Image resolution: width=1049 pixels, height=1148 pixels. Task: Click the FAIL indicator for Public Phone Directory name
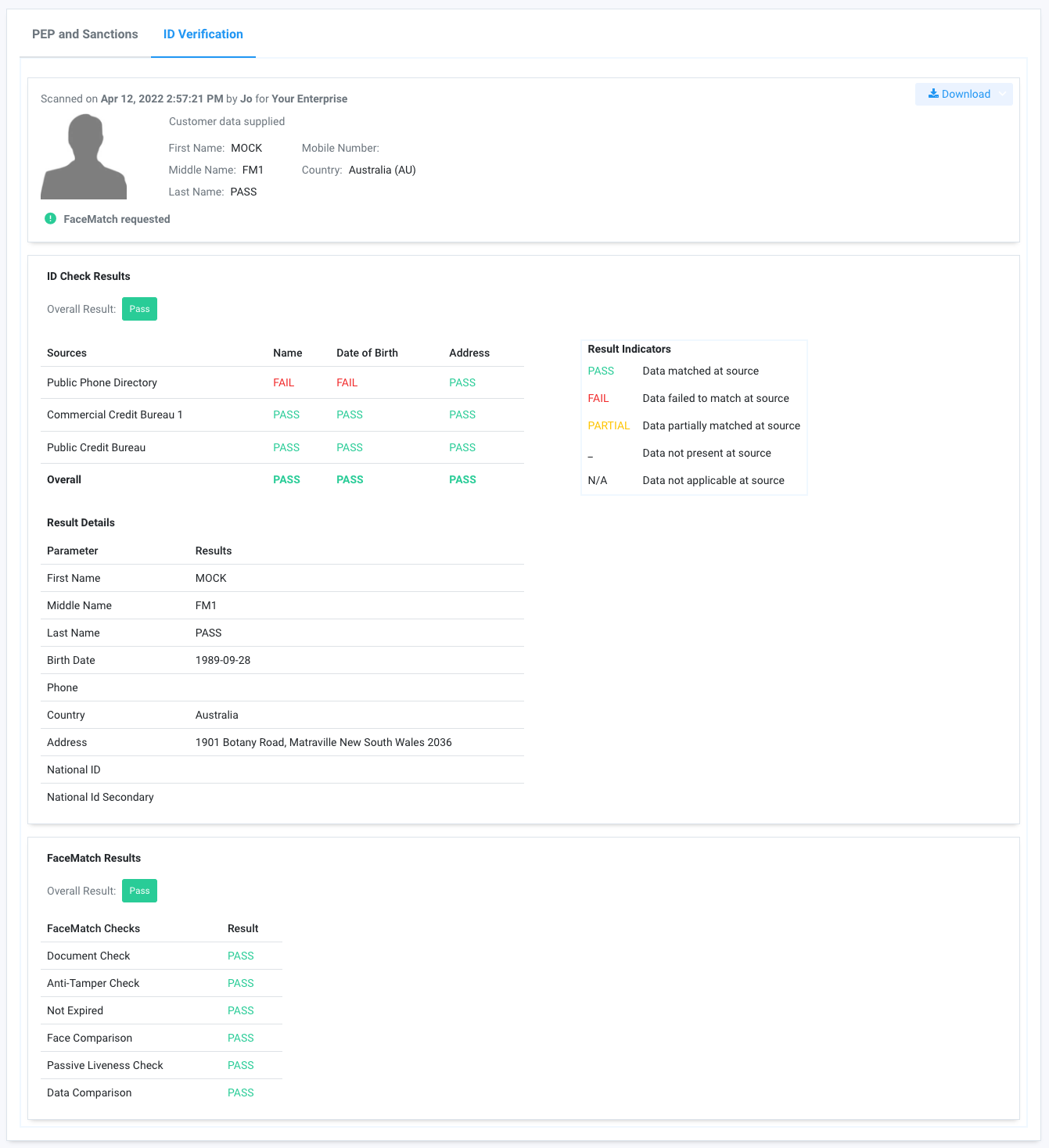click(x=283, y=382)
